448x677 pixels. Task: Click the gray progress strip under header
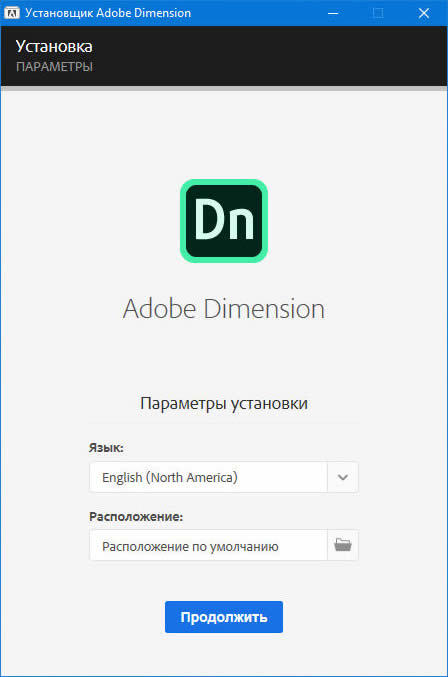(x=224, y=89)
